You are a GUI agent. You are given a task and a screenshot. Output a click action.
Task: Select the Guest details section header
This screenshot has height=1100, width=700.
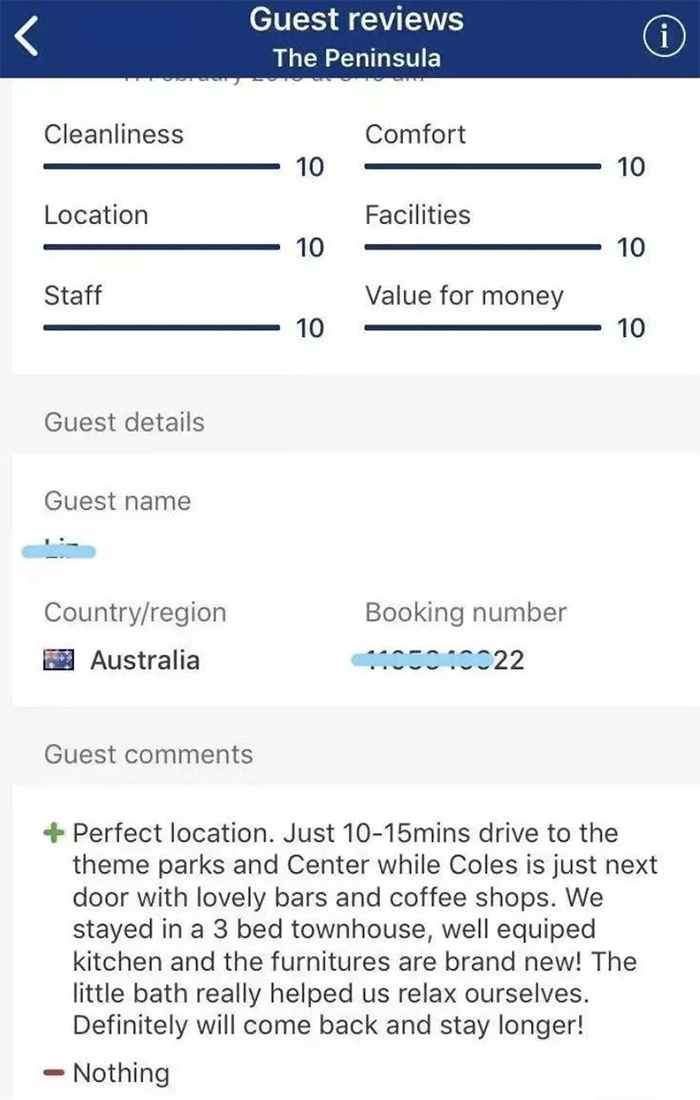pyautogui.click(x=124, y=422)
